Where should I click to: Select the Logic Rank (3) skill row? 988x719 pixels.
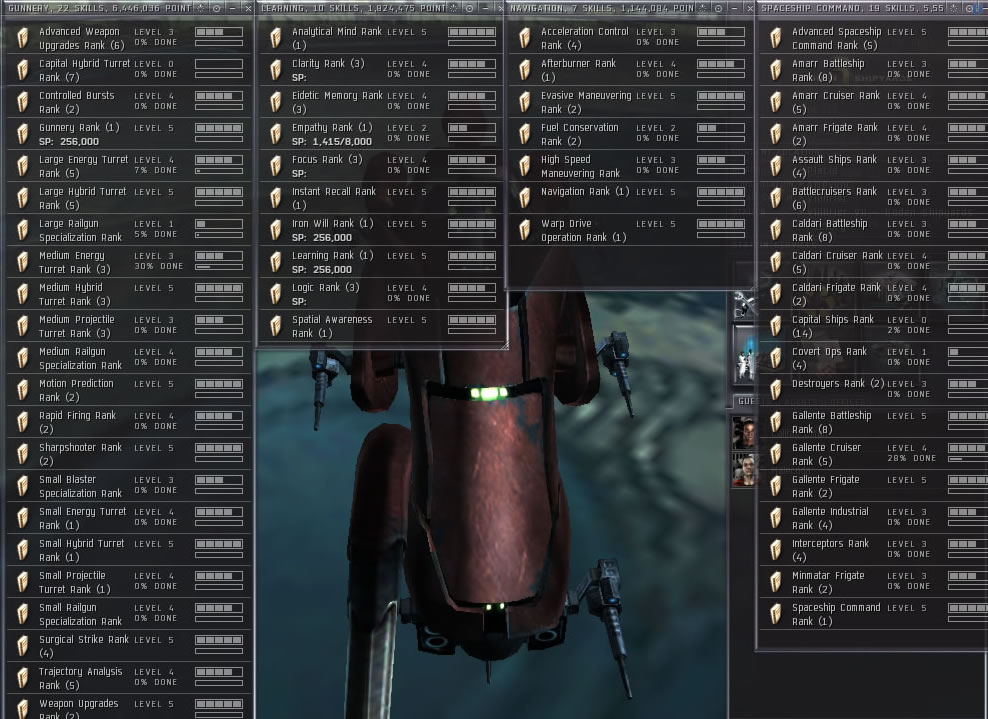[x=381, y=294]
